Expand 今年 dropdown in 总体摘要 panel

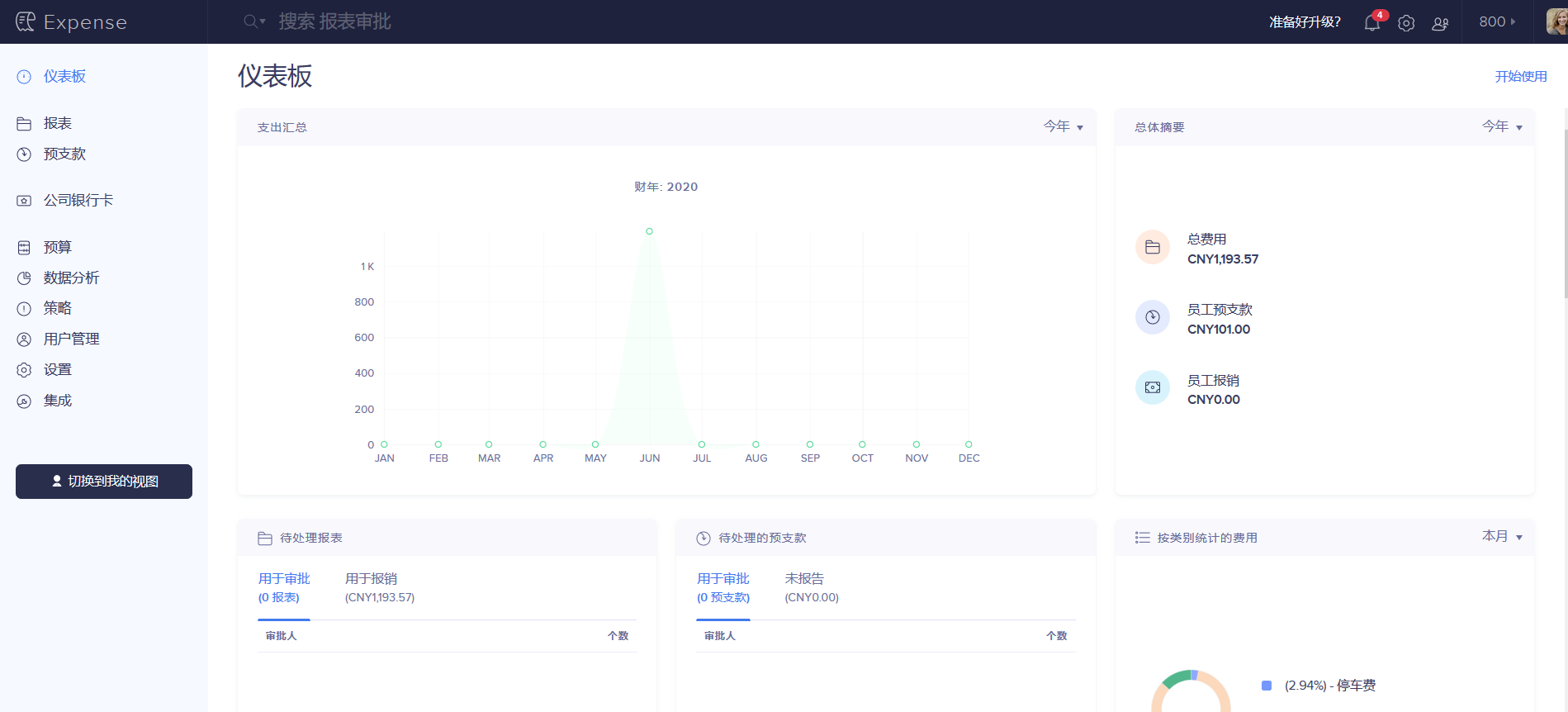tap(1502, 126)
